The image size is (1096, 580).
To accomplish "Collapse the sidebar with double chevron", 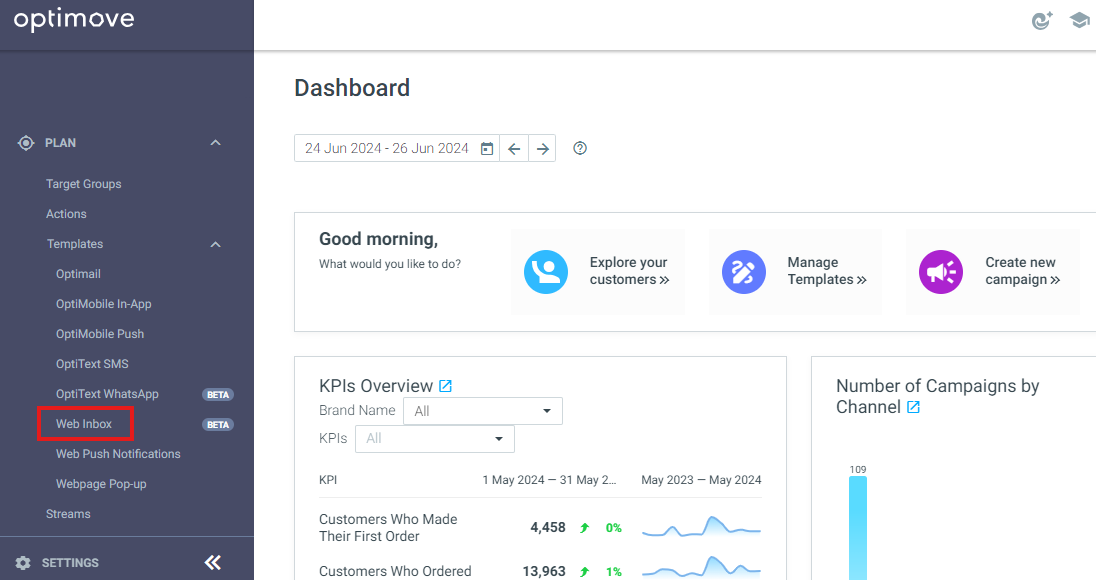I will pos(212,562).
